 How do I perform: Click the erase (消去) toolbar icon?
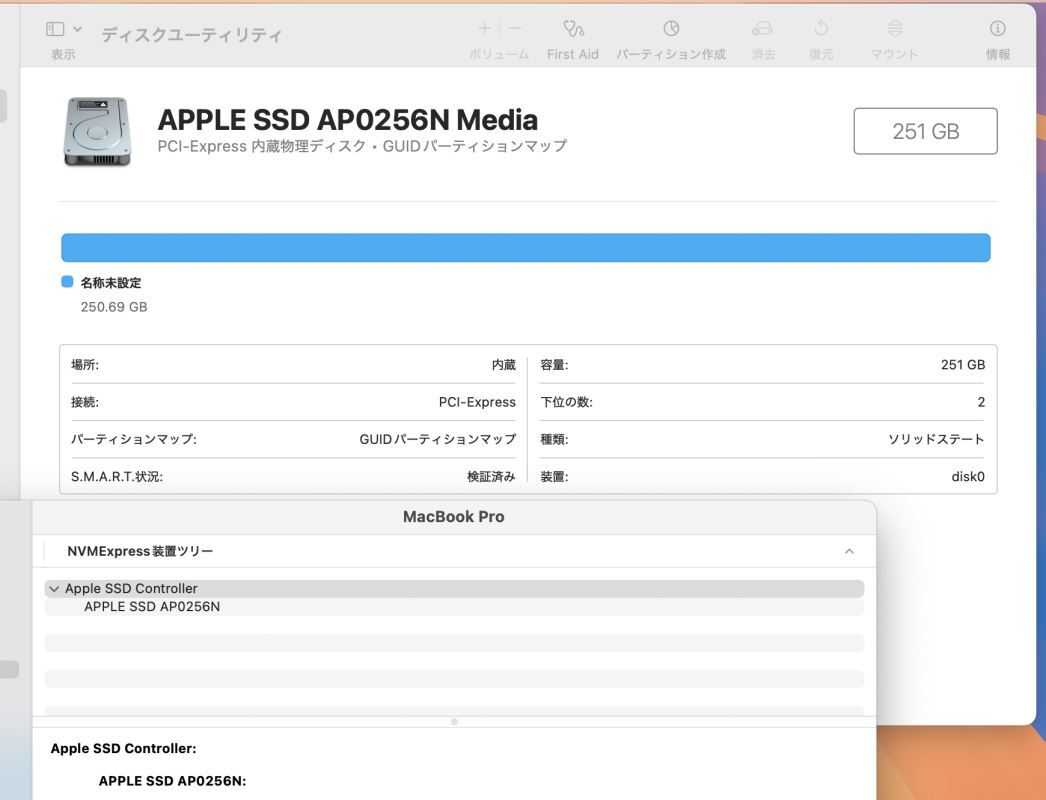[762, 28]
